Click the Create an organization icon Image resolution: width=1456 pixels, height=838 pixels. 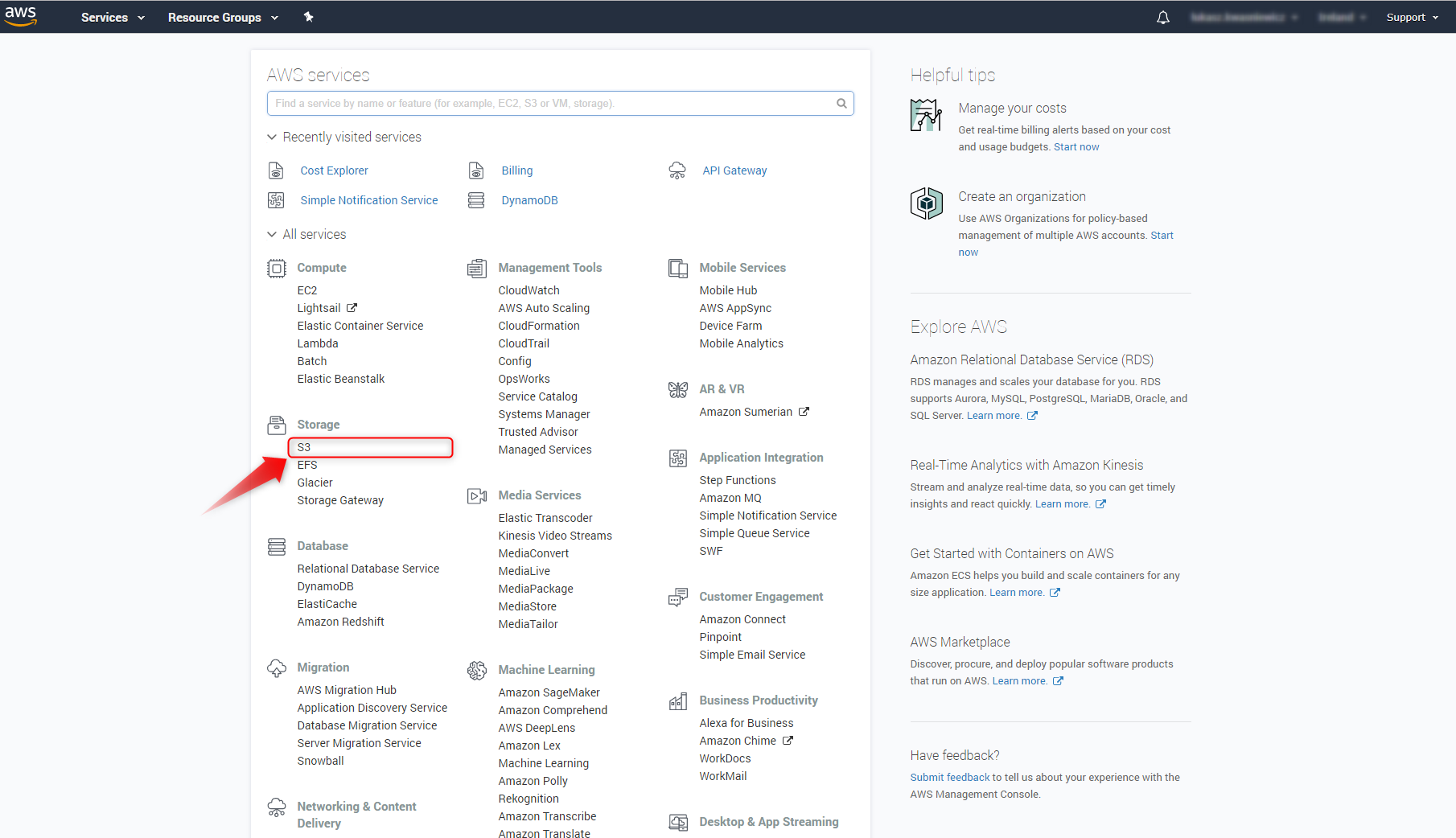click(926, 203)
